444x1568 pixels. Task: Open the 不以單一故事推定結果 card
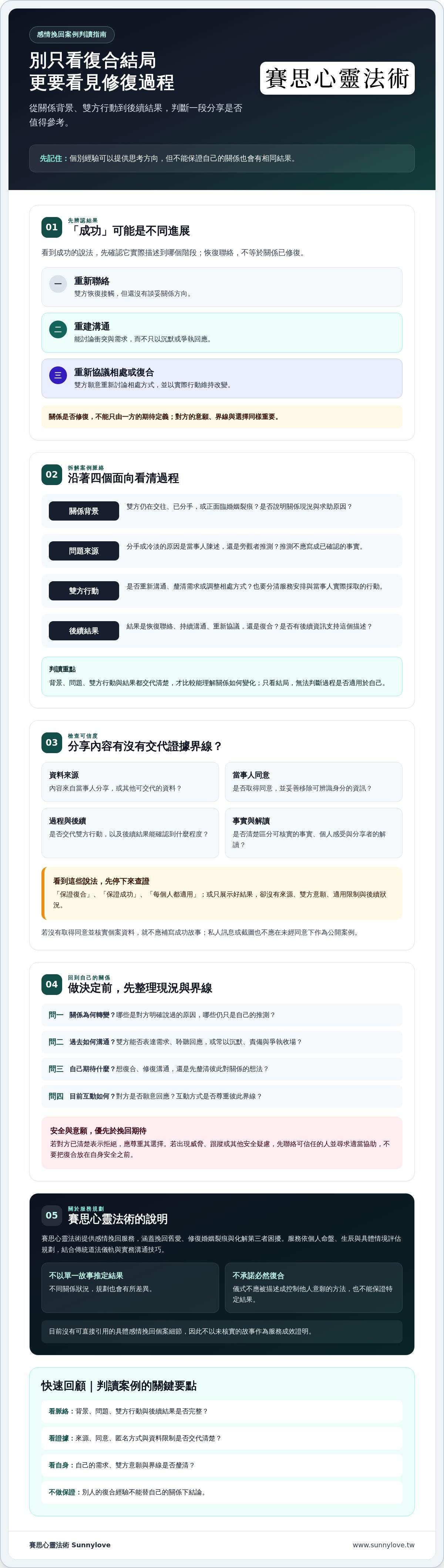(130, 1287)
